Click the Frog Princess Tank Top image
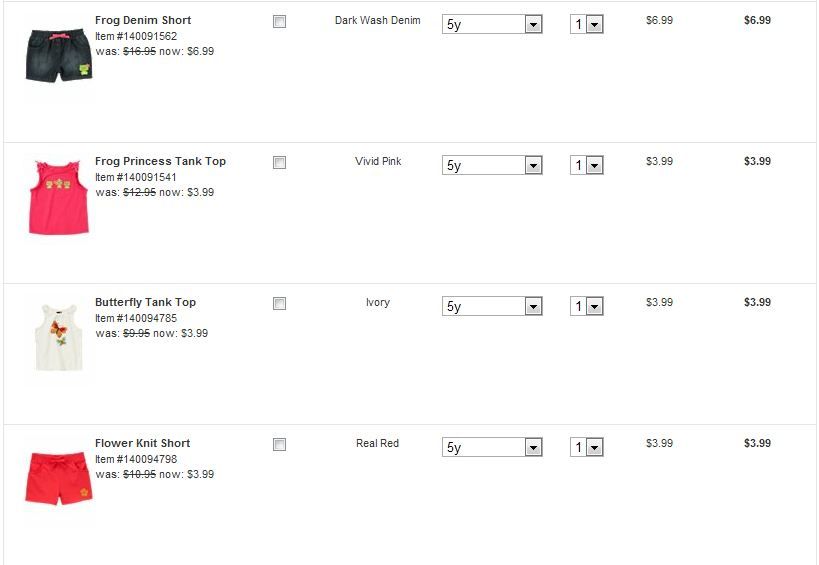The width and height of the screenshot is (819, 565). click(58, 197)
